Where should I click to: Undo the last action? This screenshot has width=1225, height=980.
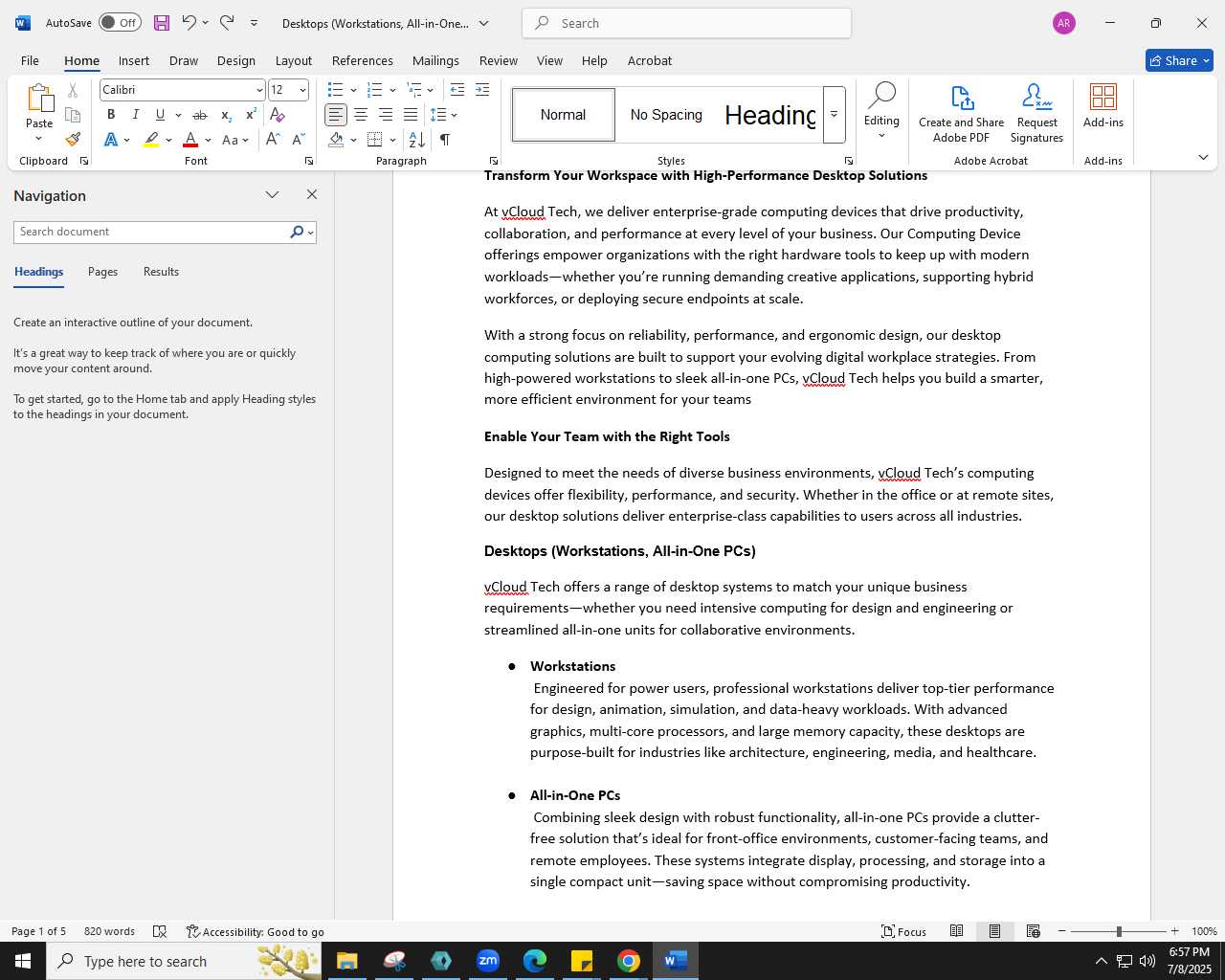click(189, 23)
